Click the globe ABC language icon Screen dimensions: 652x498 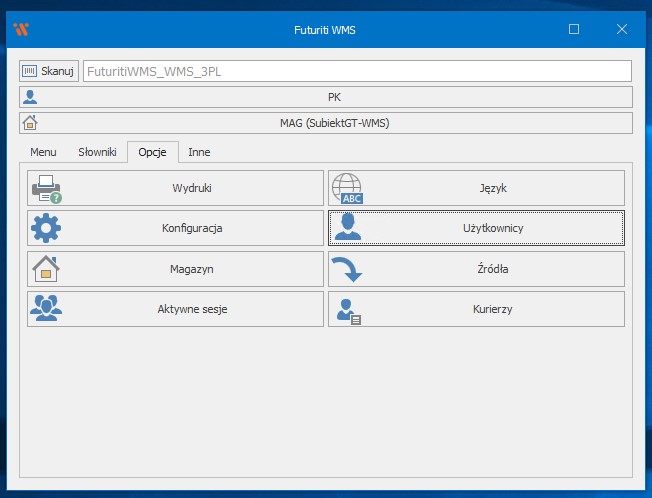[347, 188]
